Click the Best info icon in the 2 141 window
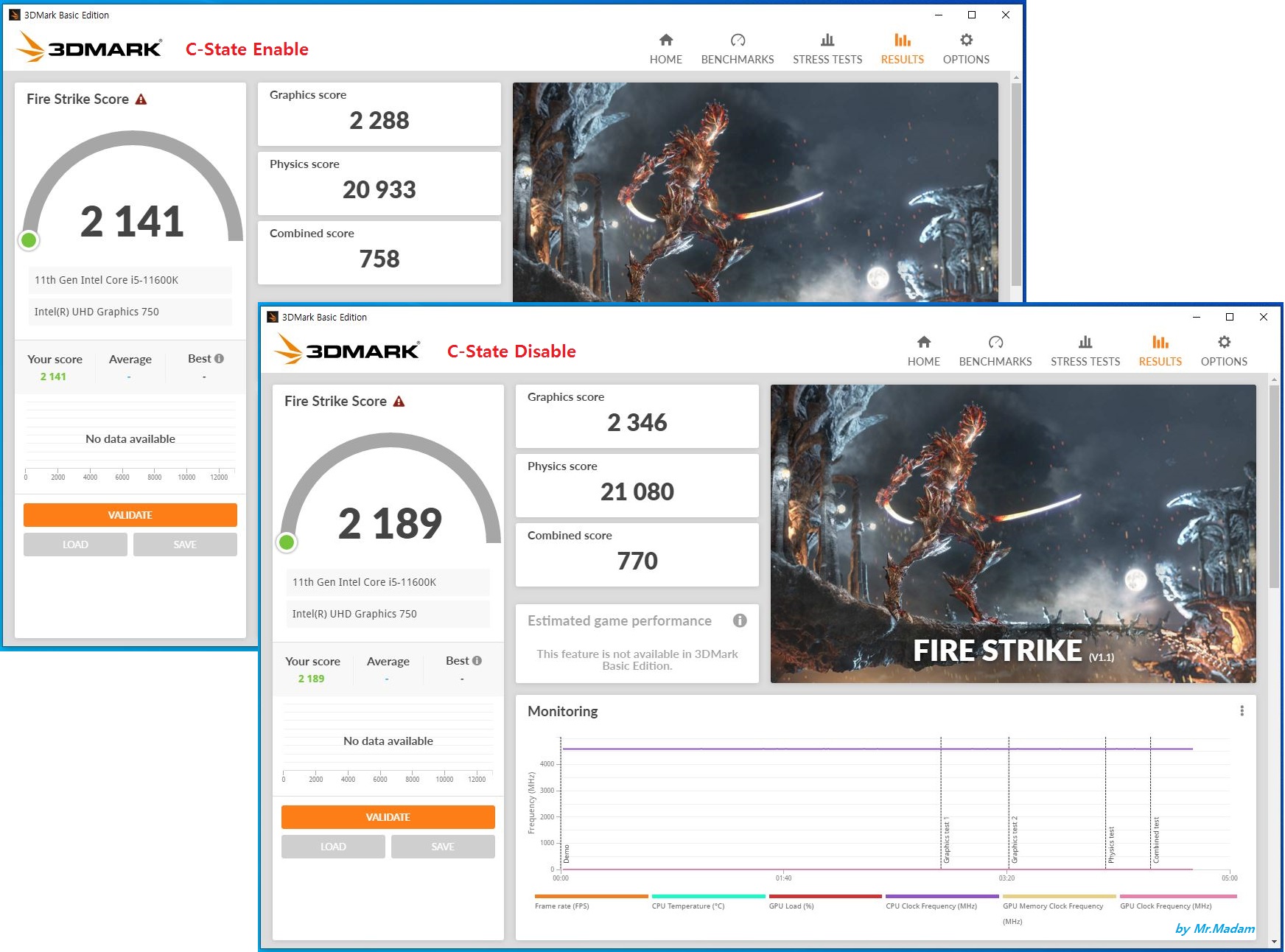Viewport: 1285px width, 952px height. click(x=219, y=359)
